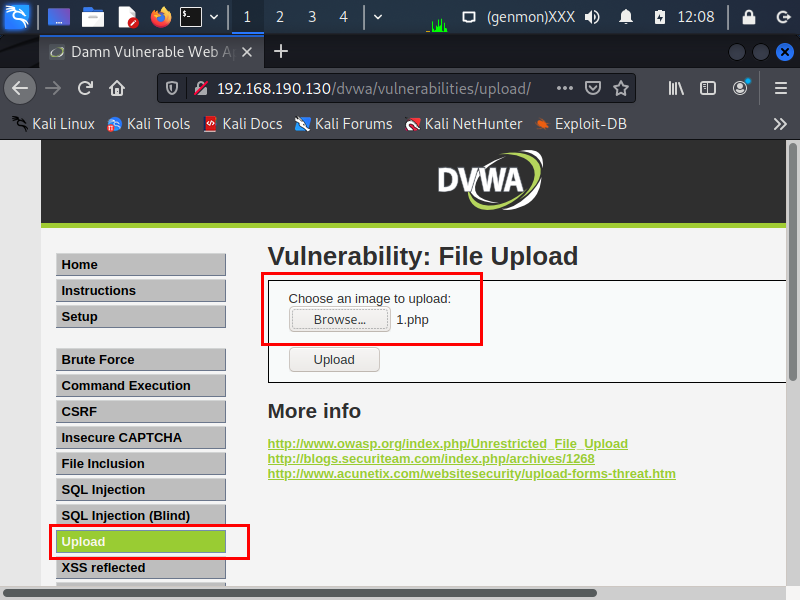Click Browse to choose a file
Image resolution: width=800 pixels, height=600 pixels.
[x=340, y=319]
